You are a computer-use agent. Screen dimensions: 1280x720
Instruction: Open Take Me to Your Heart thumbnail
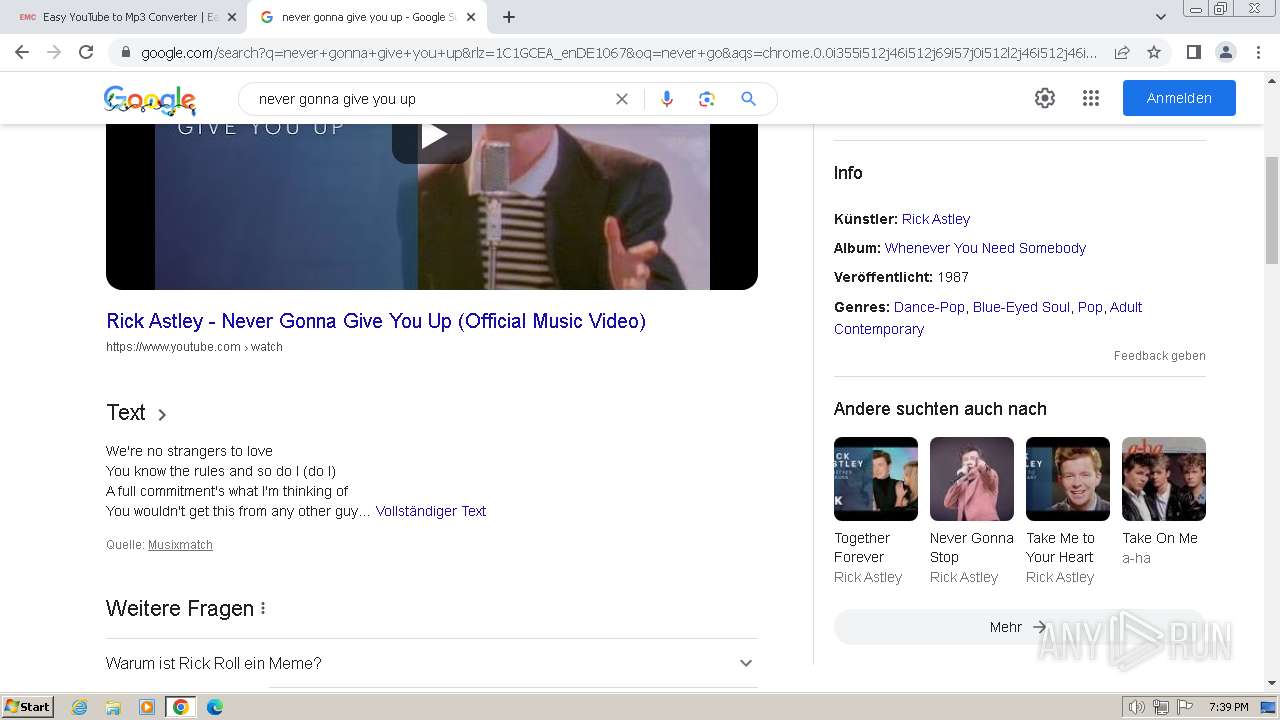[1068, 479]
